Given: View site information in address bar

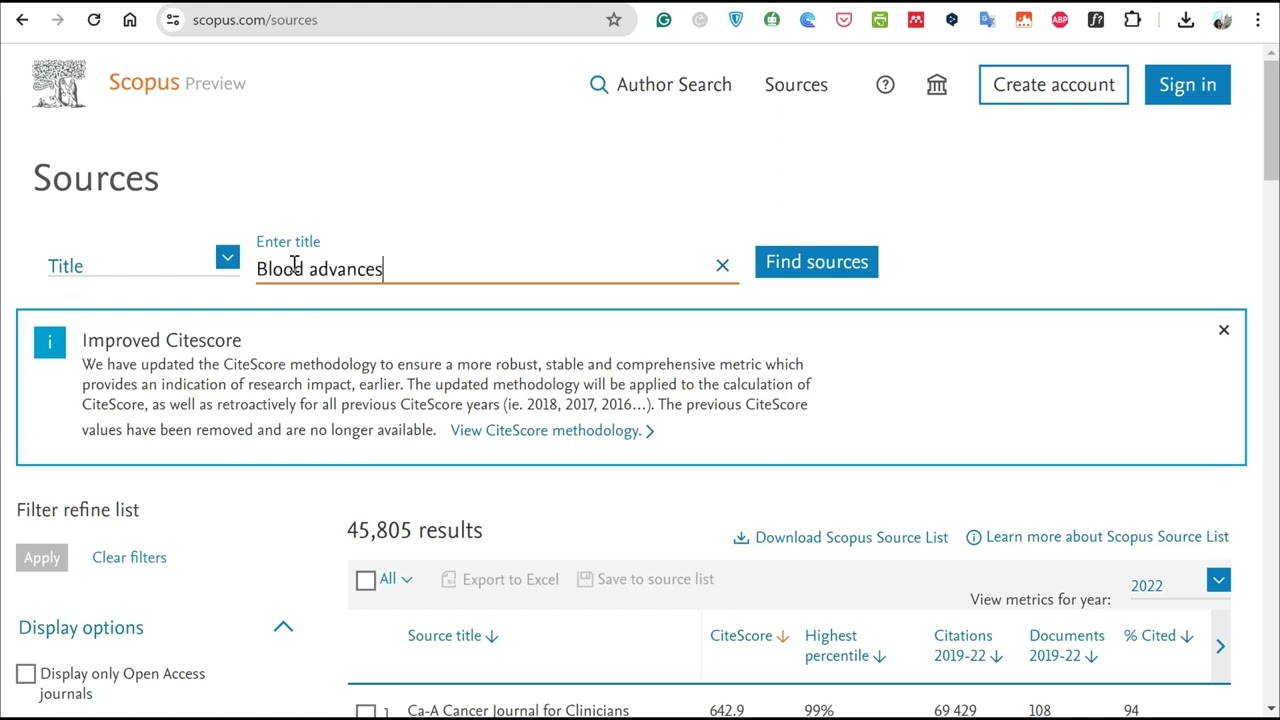Looking at the screenshot, I should 173,20.
